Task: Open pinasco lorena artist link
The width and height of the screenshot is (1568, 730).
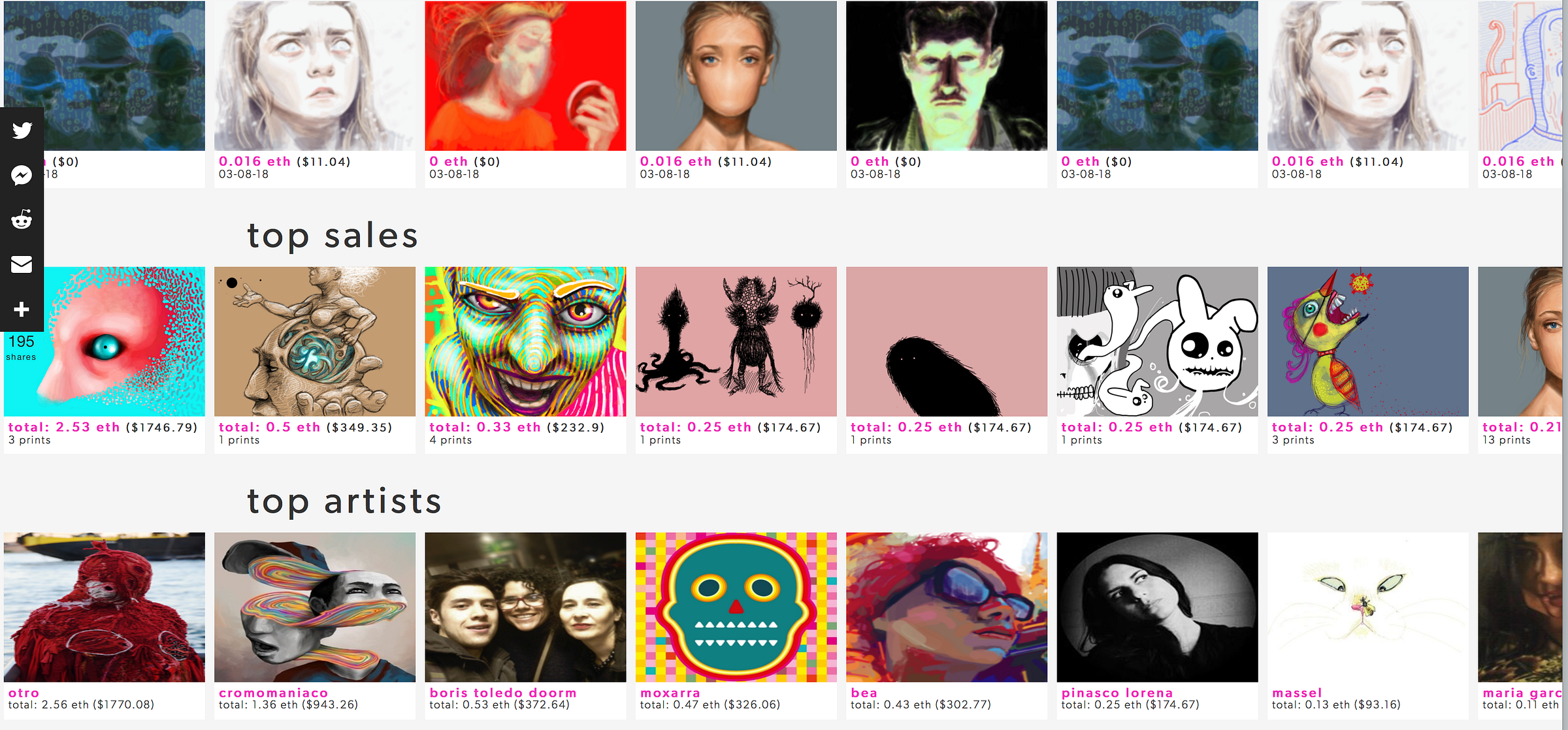Action: coord(1117,692)
